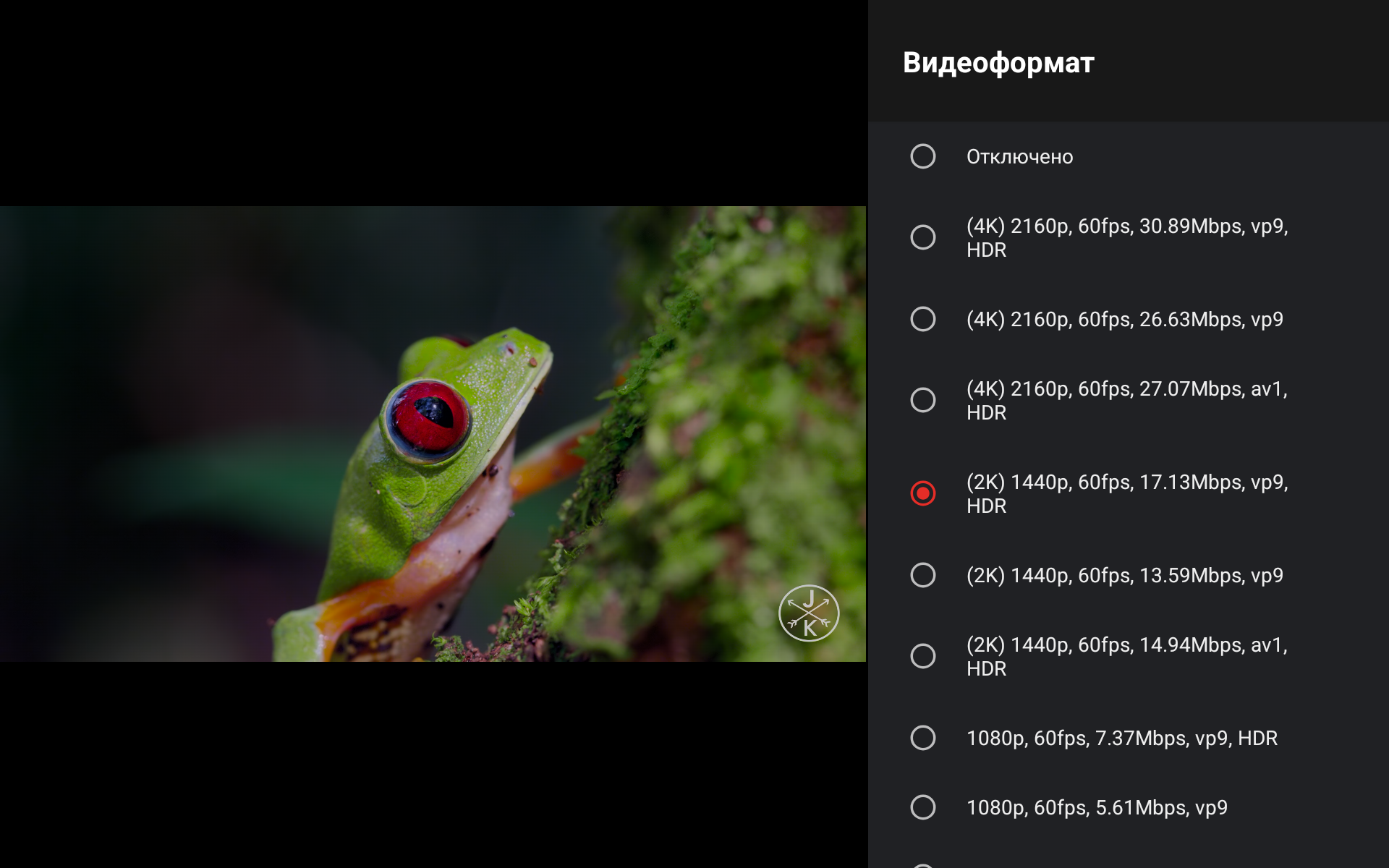Click the frog video frame
Screen dimensions: 1389x868
coord(433,434)
